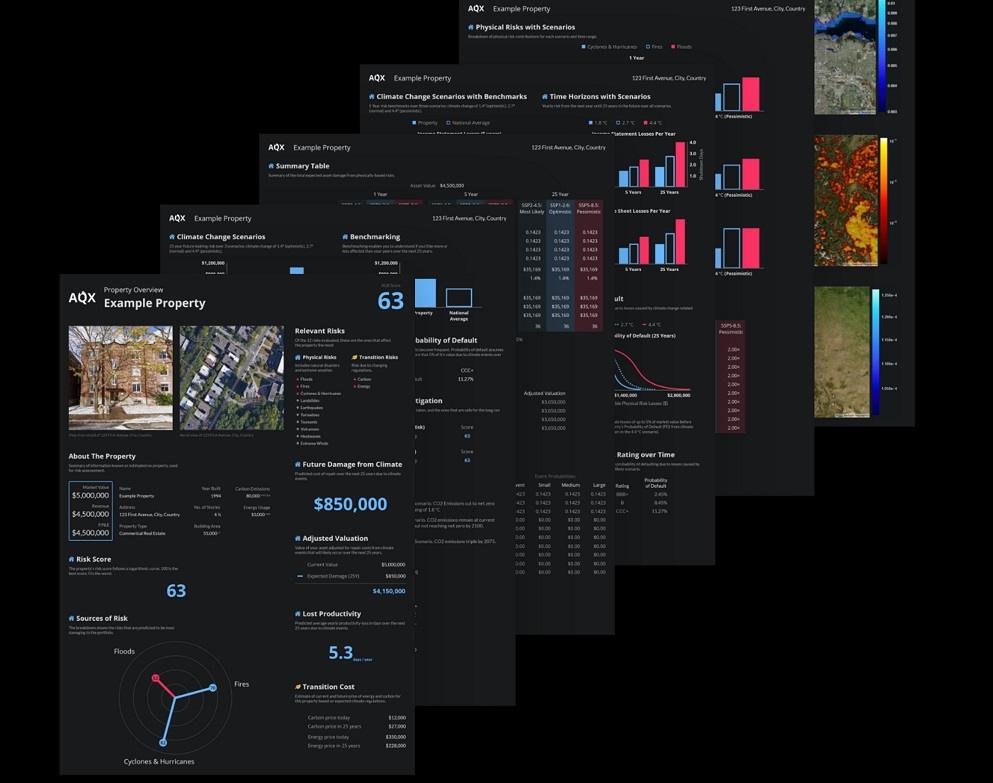Screen dimensions: 993x783
Task: Select the Cyclones & Hurricanes radar chart point
Action: tap(163, 742)
